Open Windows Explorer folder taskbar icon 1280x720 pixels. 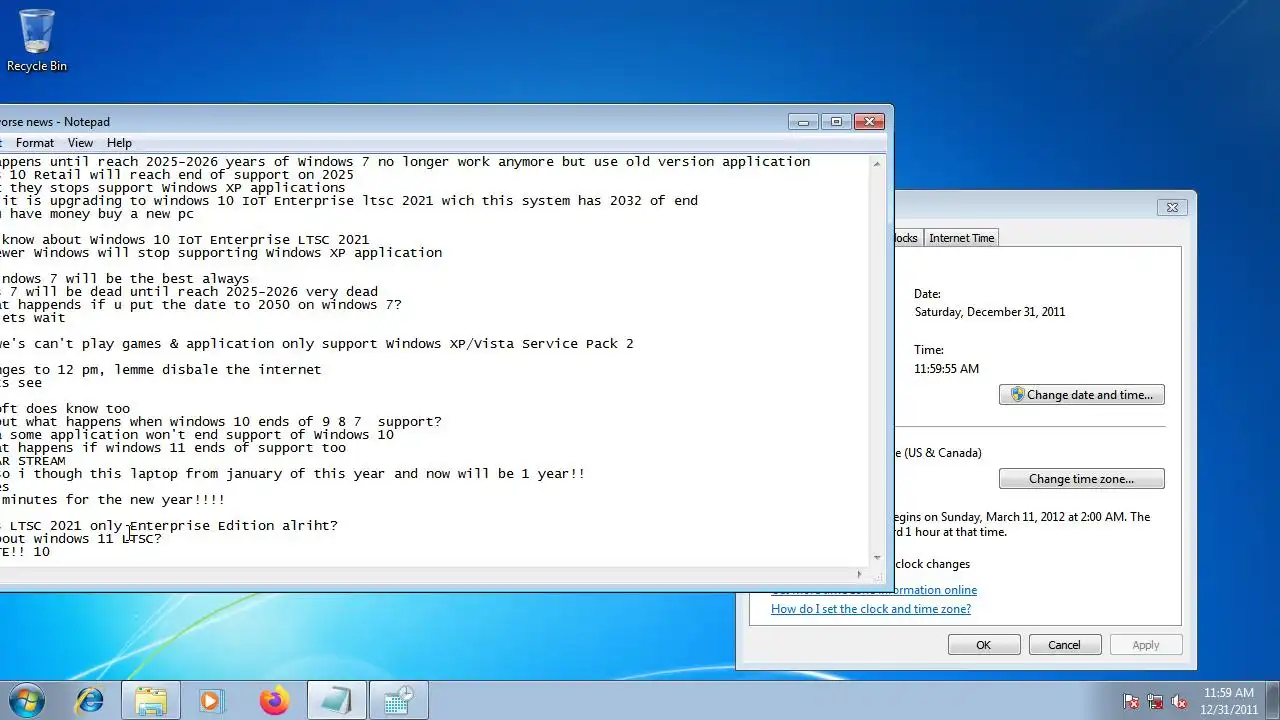151,700
